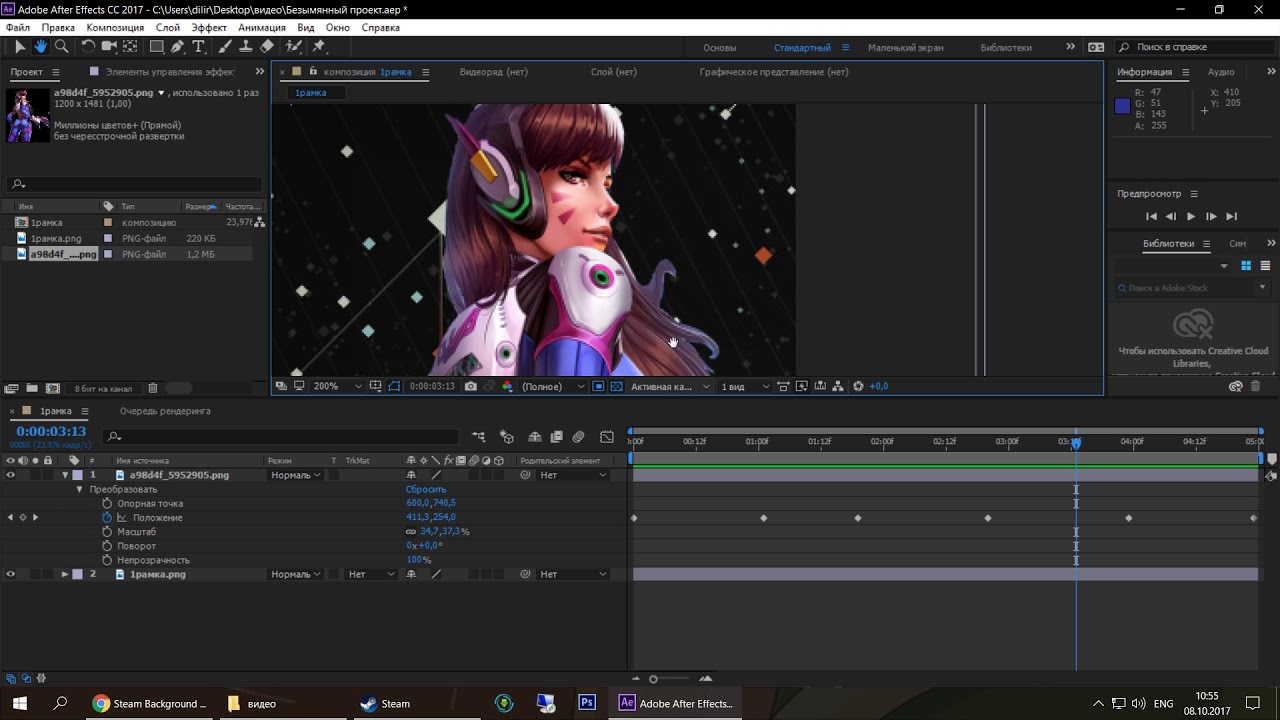Open graph editor in timeline

607,437
